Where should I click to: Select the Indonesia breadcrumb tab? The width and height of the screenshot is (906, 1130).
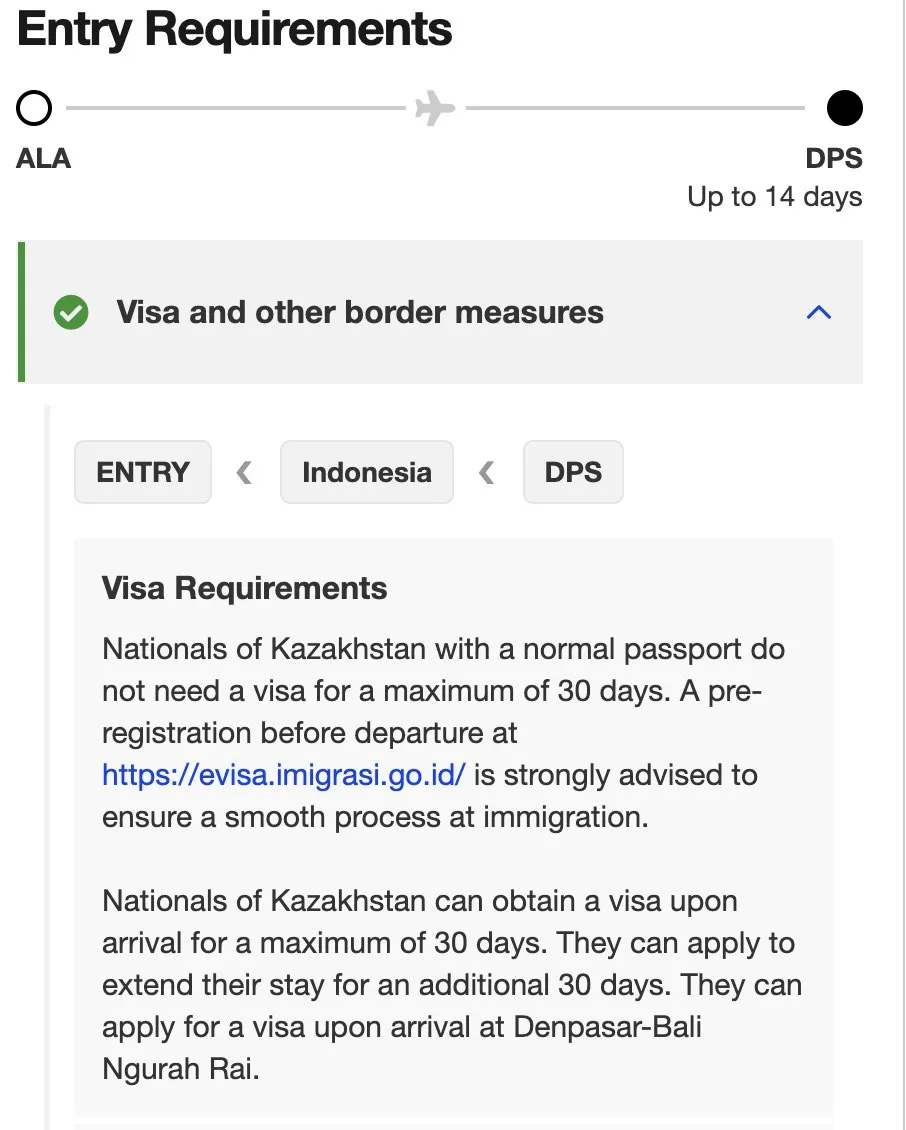coord(367,472)
